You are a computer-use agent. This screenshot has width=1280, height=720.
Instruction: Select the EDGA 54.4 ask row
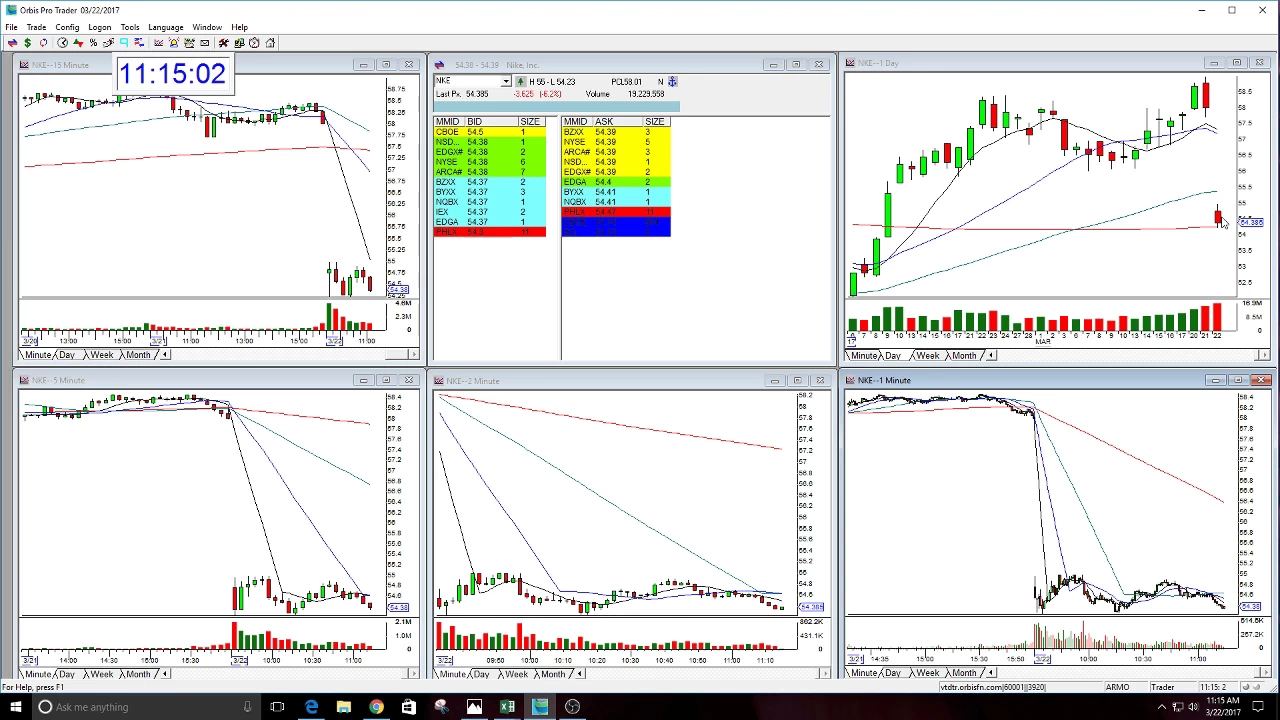616,182
